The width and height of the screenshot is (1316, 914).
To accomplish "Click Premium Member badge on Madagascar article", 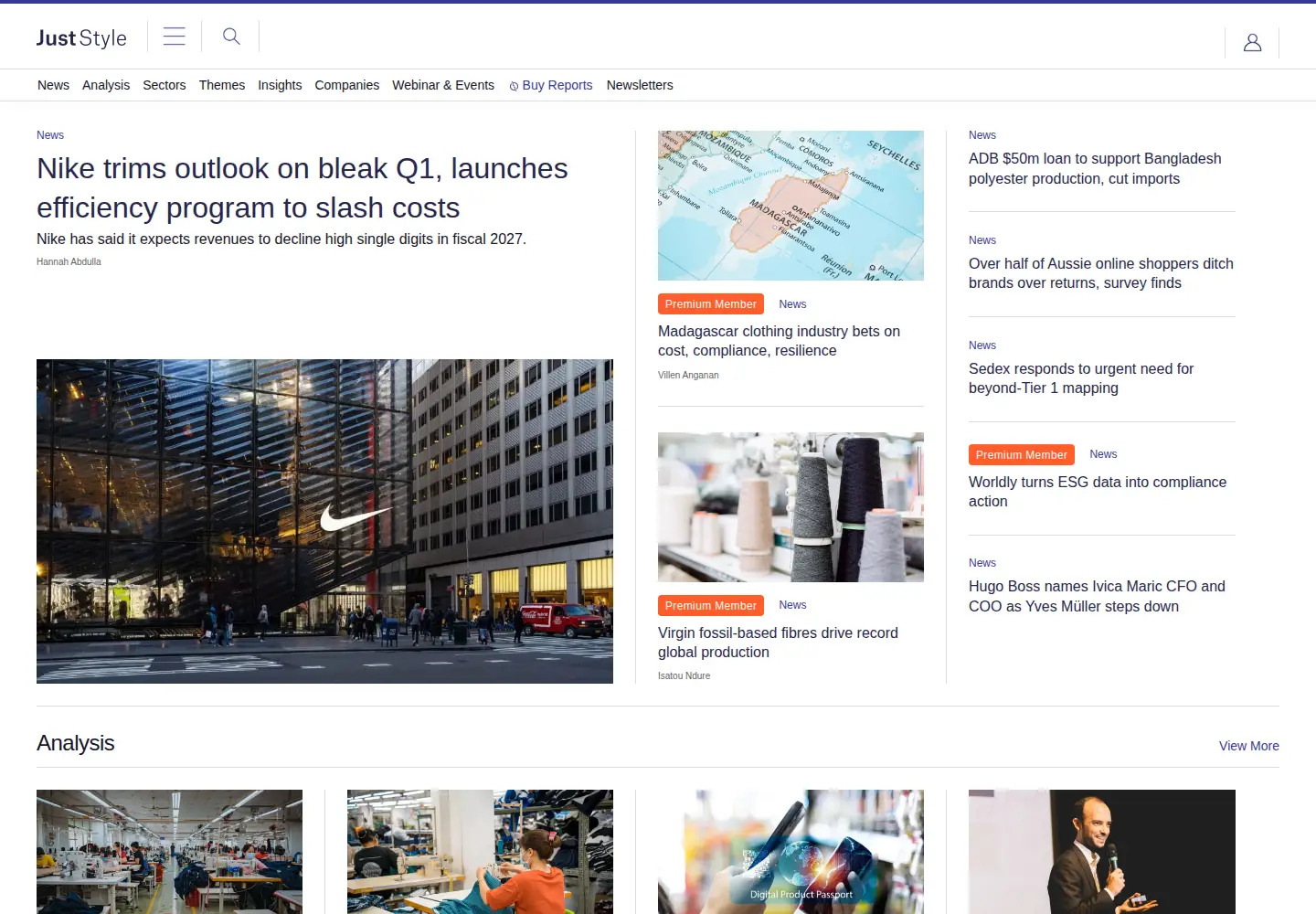I will 711,304.
